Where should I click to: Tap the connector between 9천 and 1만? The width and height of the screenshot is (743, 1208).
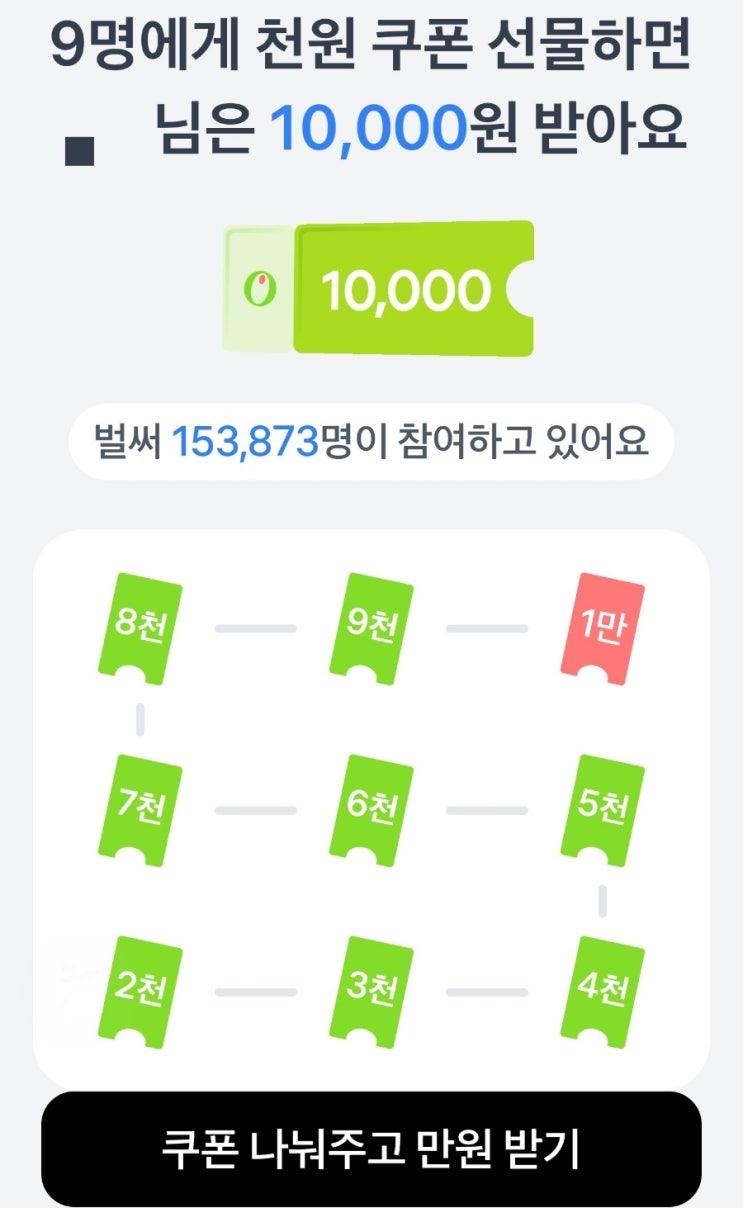tap(487, 629)
